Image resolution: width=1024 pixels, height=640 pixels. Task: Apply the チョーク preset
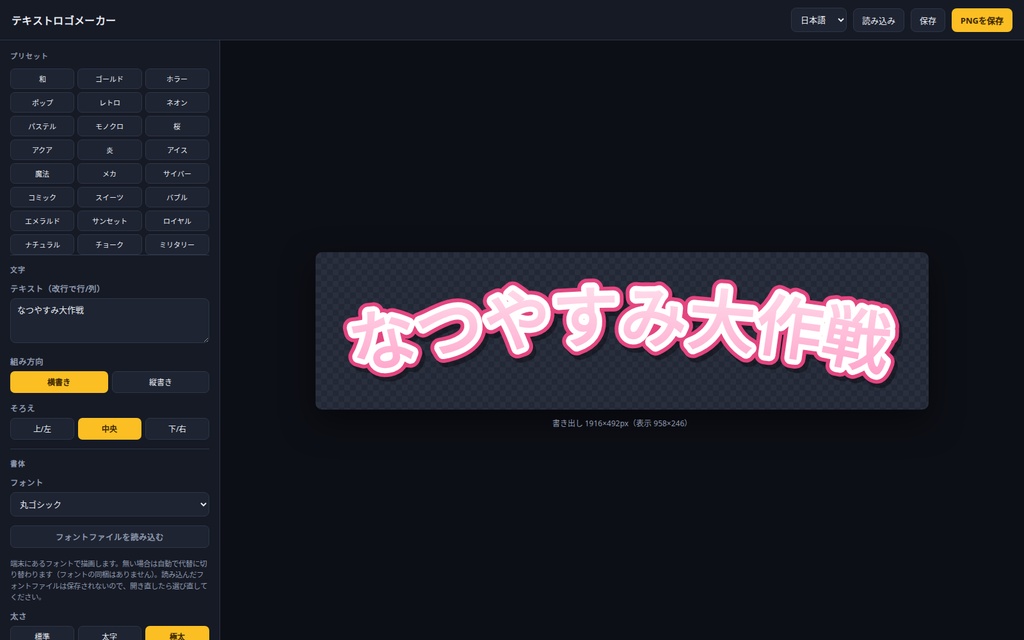[x=110, y=245]
